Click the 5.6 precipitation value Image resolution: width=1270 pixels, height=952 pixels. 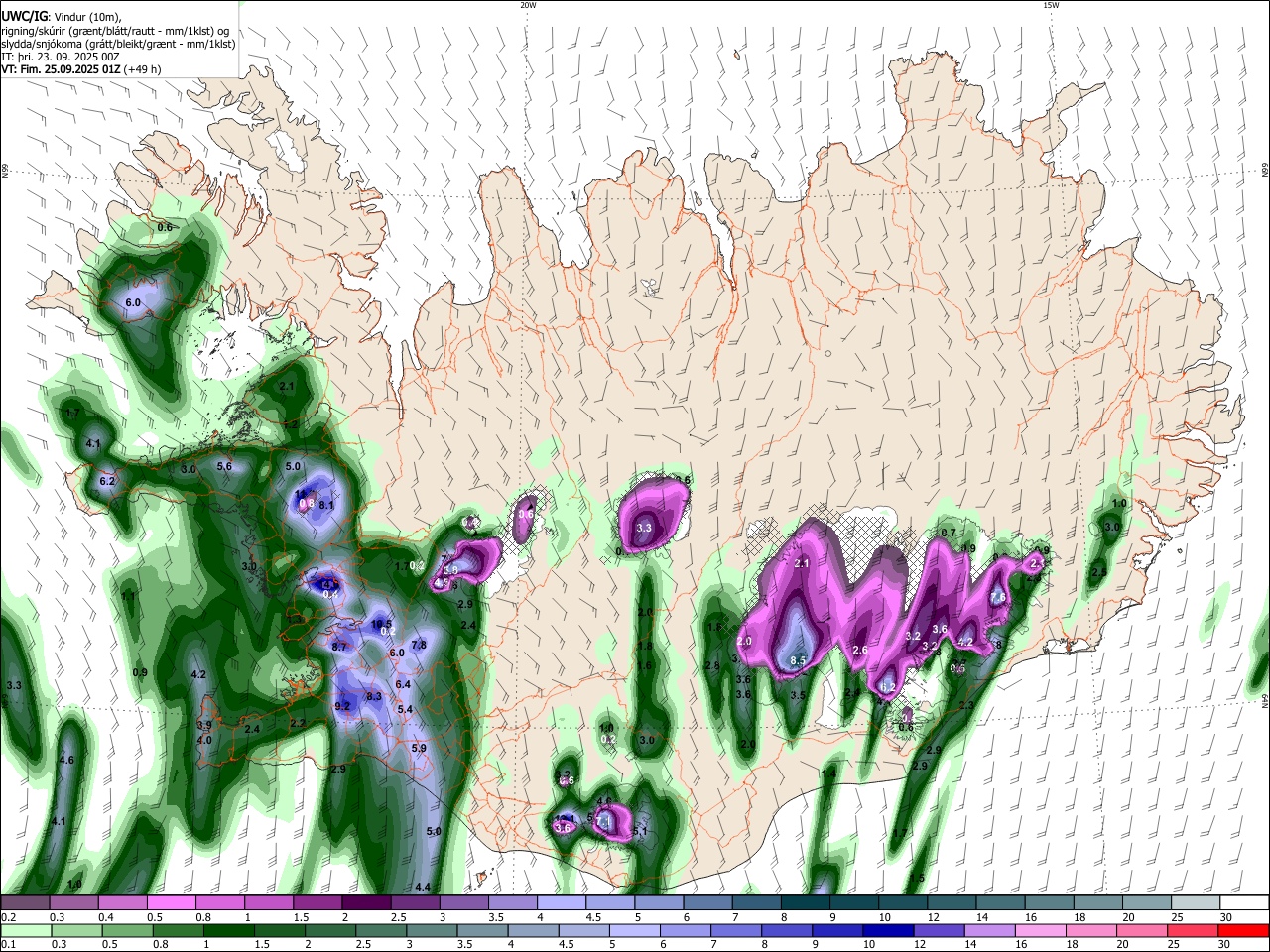224,466
